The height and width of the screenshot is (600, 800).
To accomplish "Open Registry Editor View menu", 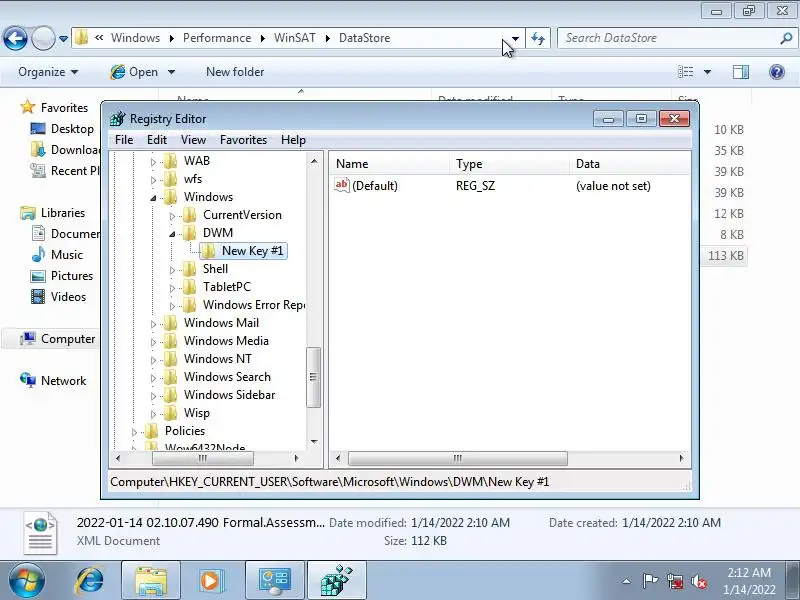I will point(193,140).
